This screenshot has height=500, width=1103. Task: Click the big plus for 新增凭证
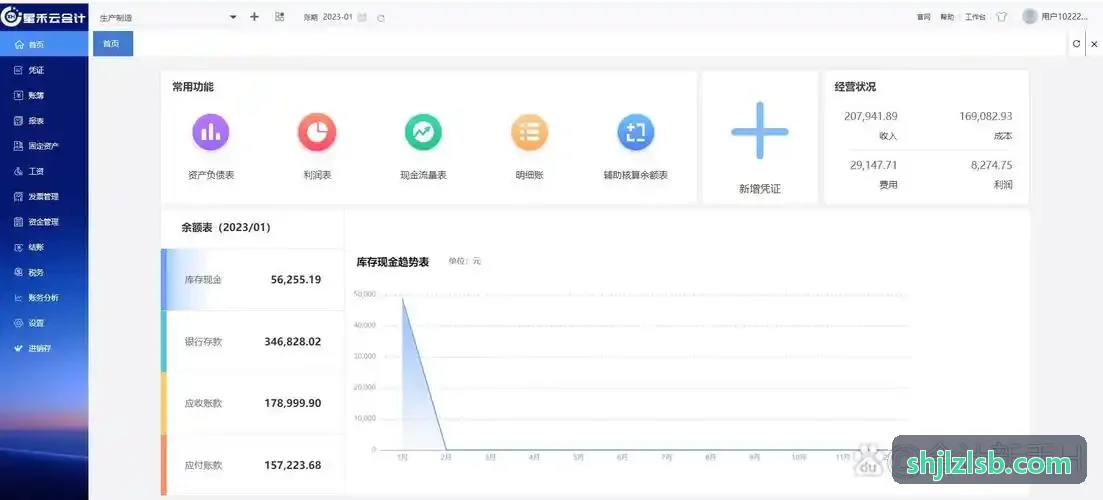pos(760,131)
